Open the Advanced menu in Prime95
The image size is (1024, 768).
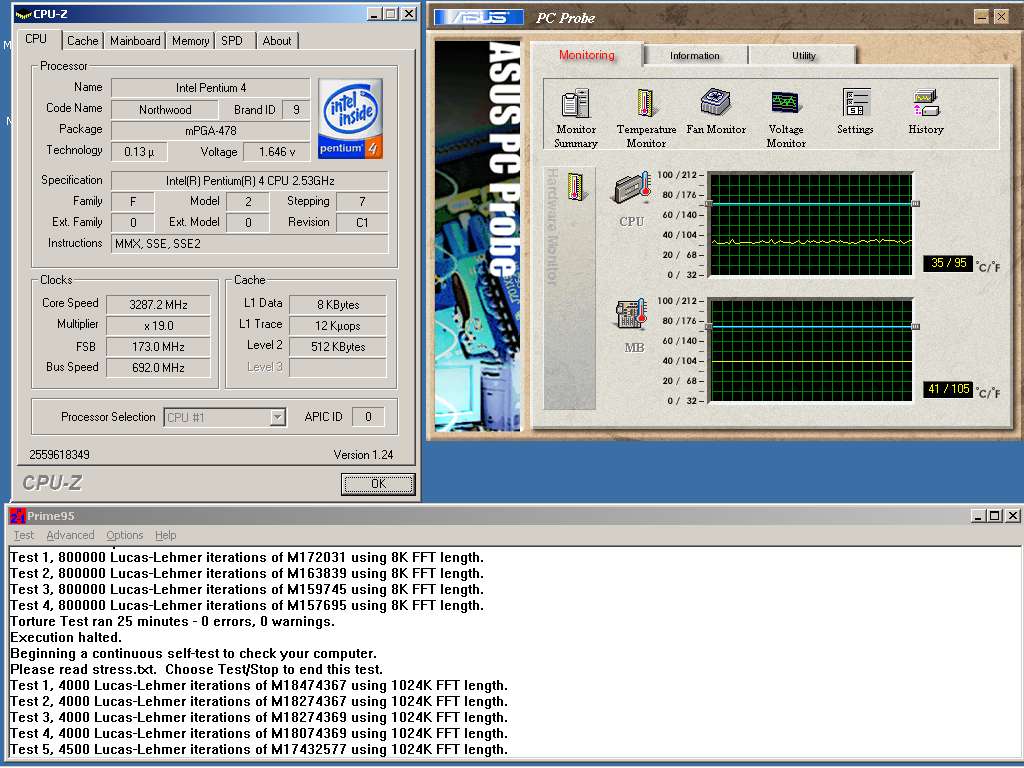click(70, 535)
